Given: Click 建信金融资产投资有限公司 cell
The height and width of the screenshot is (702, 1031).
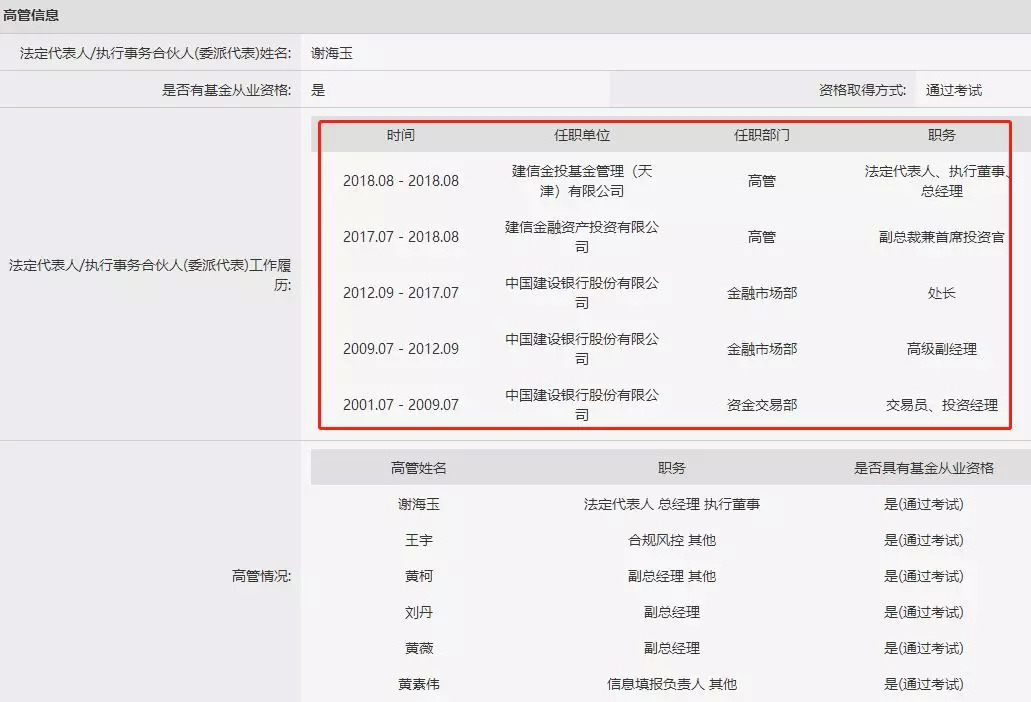Looking at the screenshot, I should pyautogui.click(x=582, y=237).
